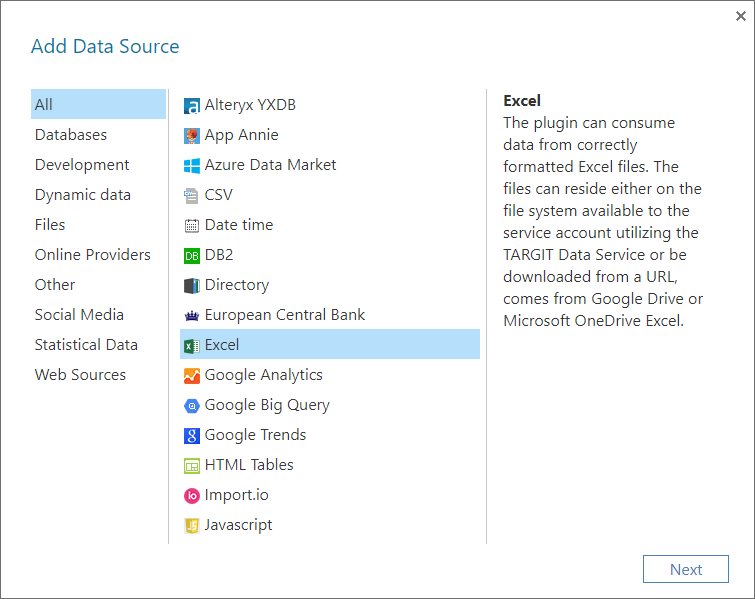Click the Directory folder icon
Image resolution: width=755 pixels, height=599 pixels.
click(192, 286)
